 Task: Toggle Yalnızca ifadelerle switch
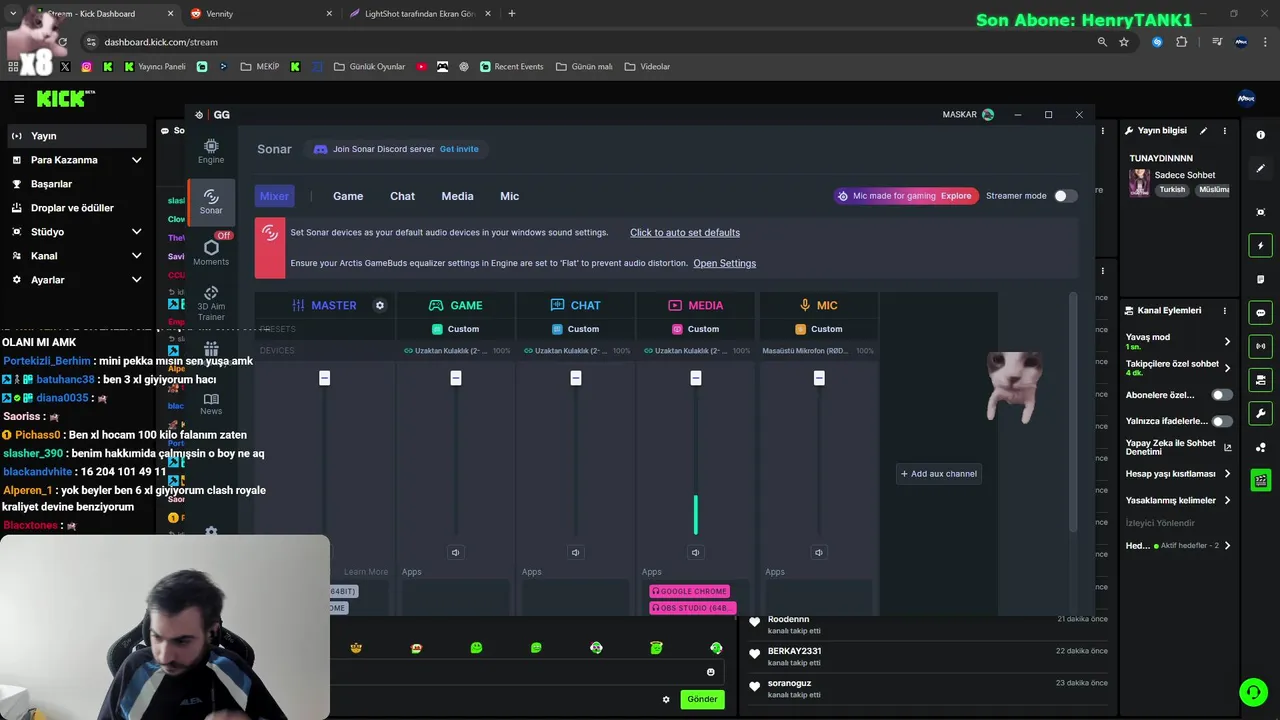click(x=1222, y=421)
